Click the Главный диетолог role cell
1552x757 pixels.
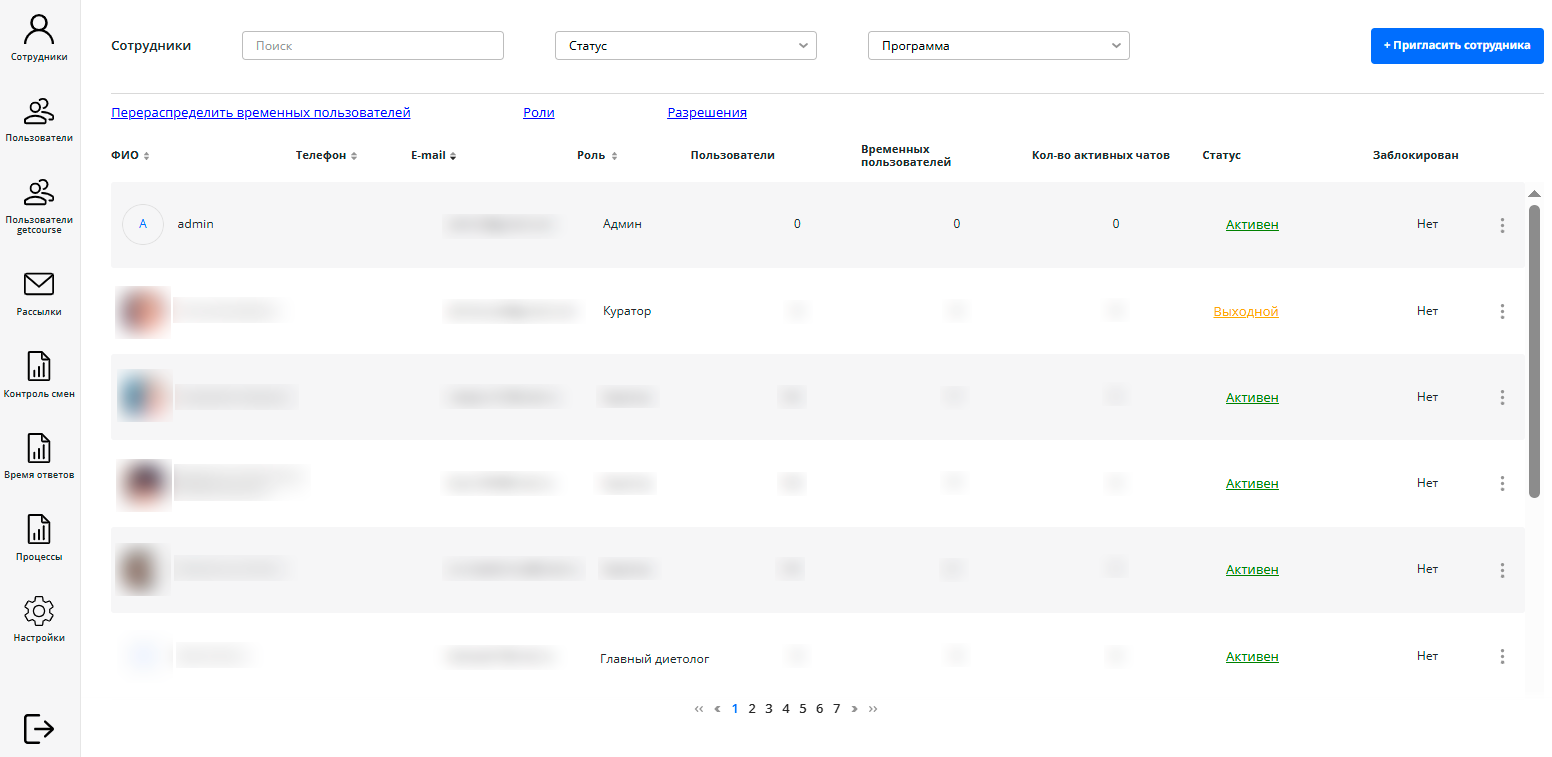(x=655, y=659)
